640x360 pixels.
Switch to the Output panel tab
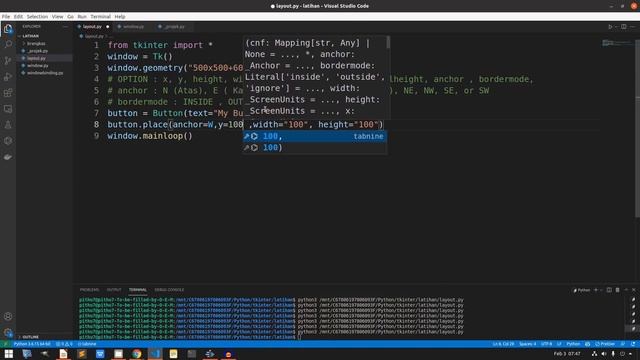tap(114, 290)
